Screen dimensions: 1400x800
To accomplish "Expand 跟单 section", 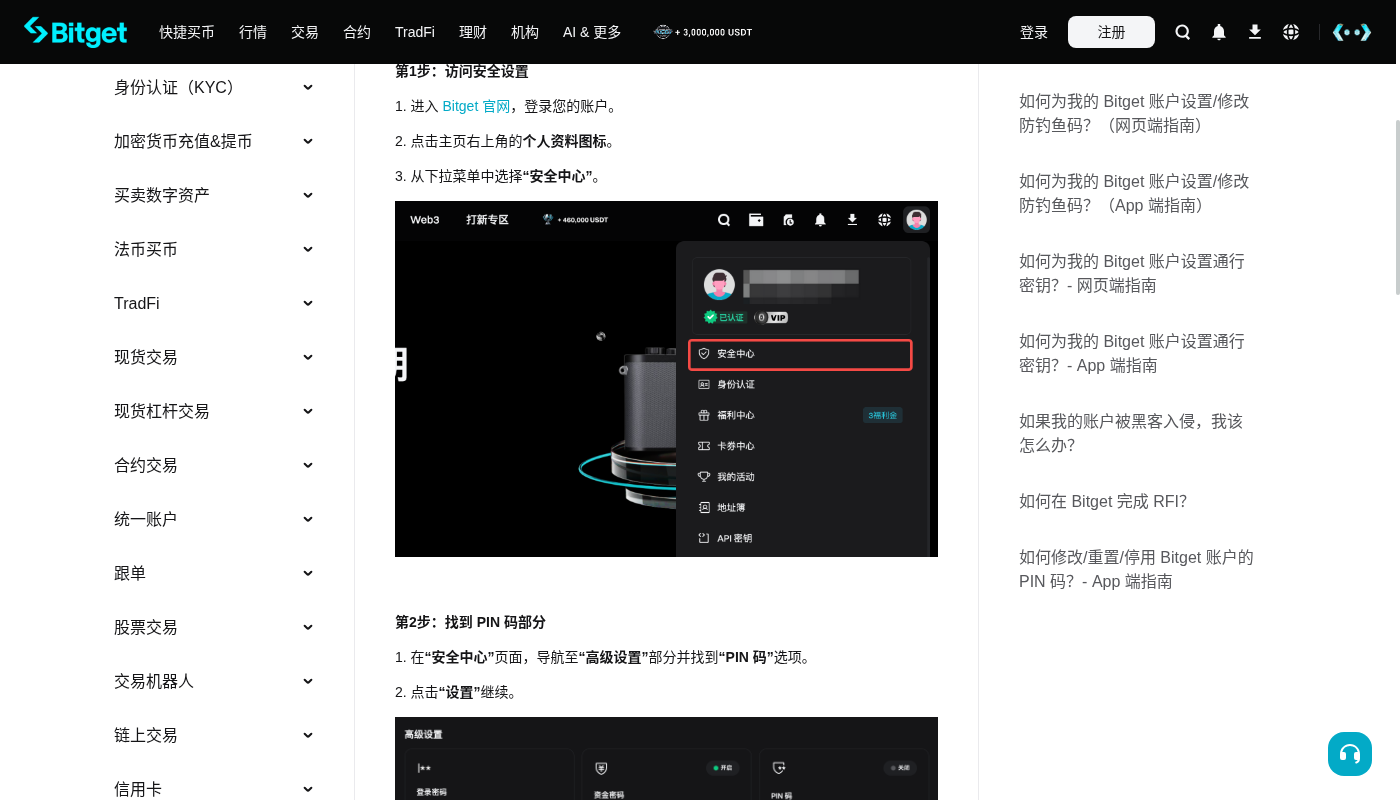I will click(214, 573).
